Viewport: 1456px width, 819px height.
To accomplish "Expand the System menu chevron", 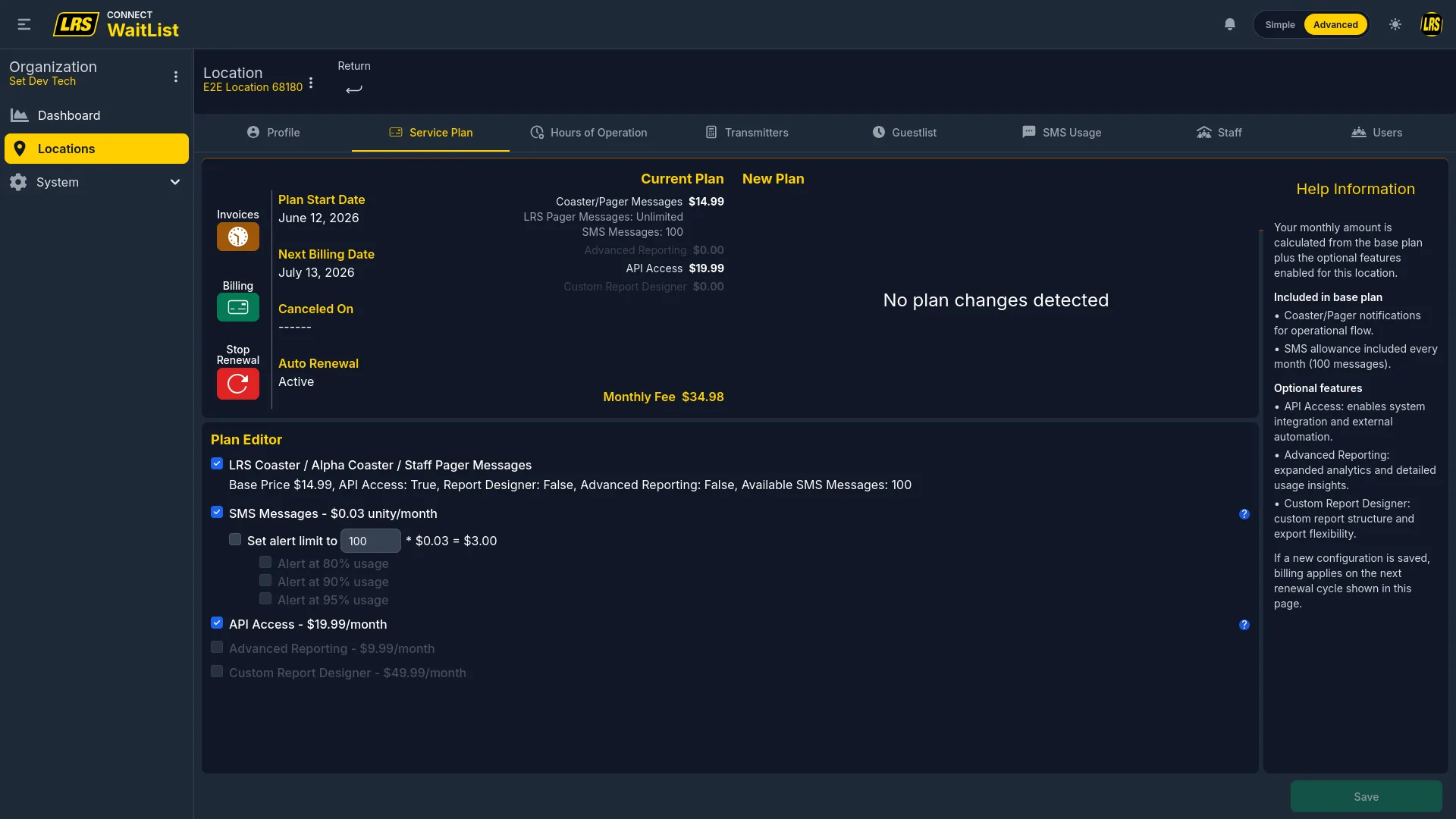I will coord(175,182).
